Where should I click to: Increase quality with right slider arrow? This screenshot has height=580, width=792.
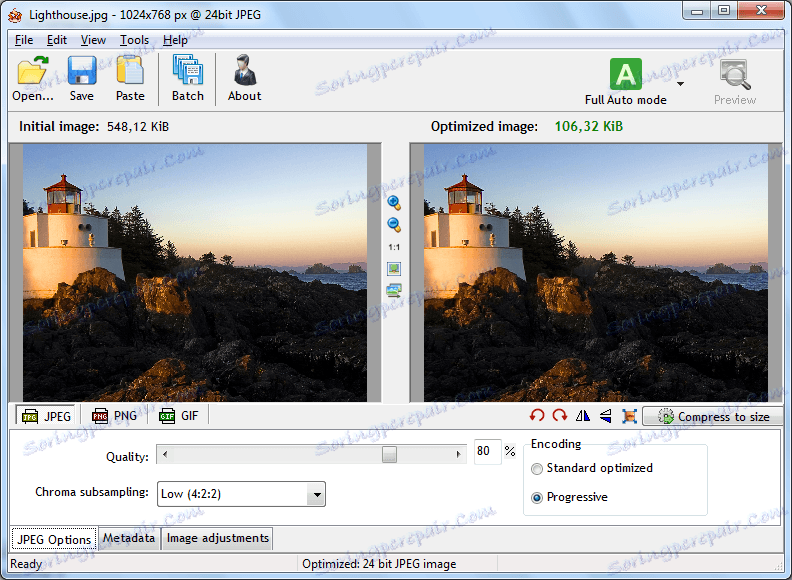click(x=459, y=454)
